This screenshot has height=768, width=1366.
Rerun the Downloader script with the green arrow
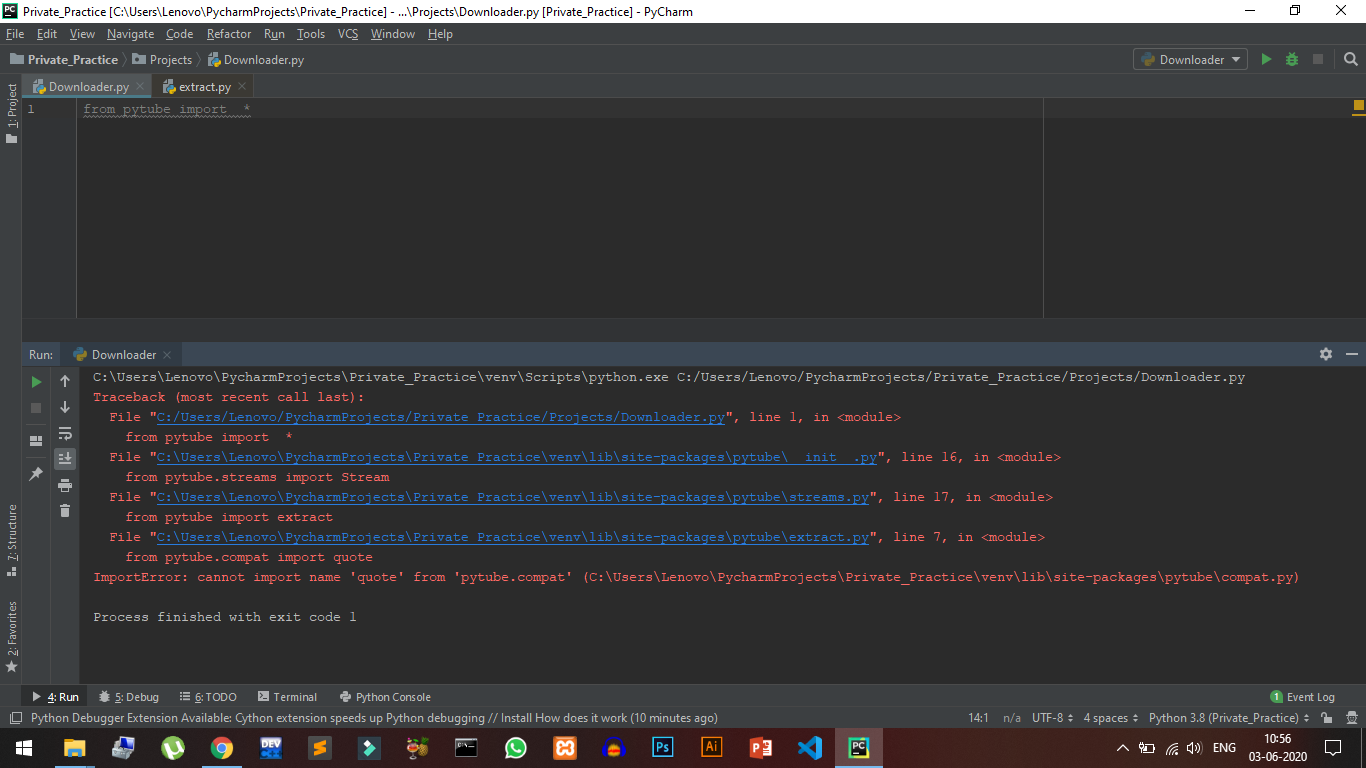[x=35, y=381]
